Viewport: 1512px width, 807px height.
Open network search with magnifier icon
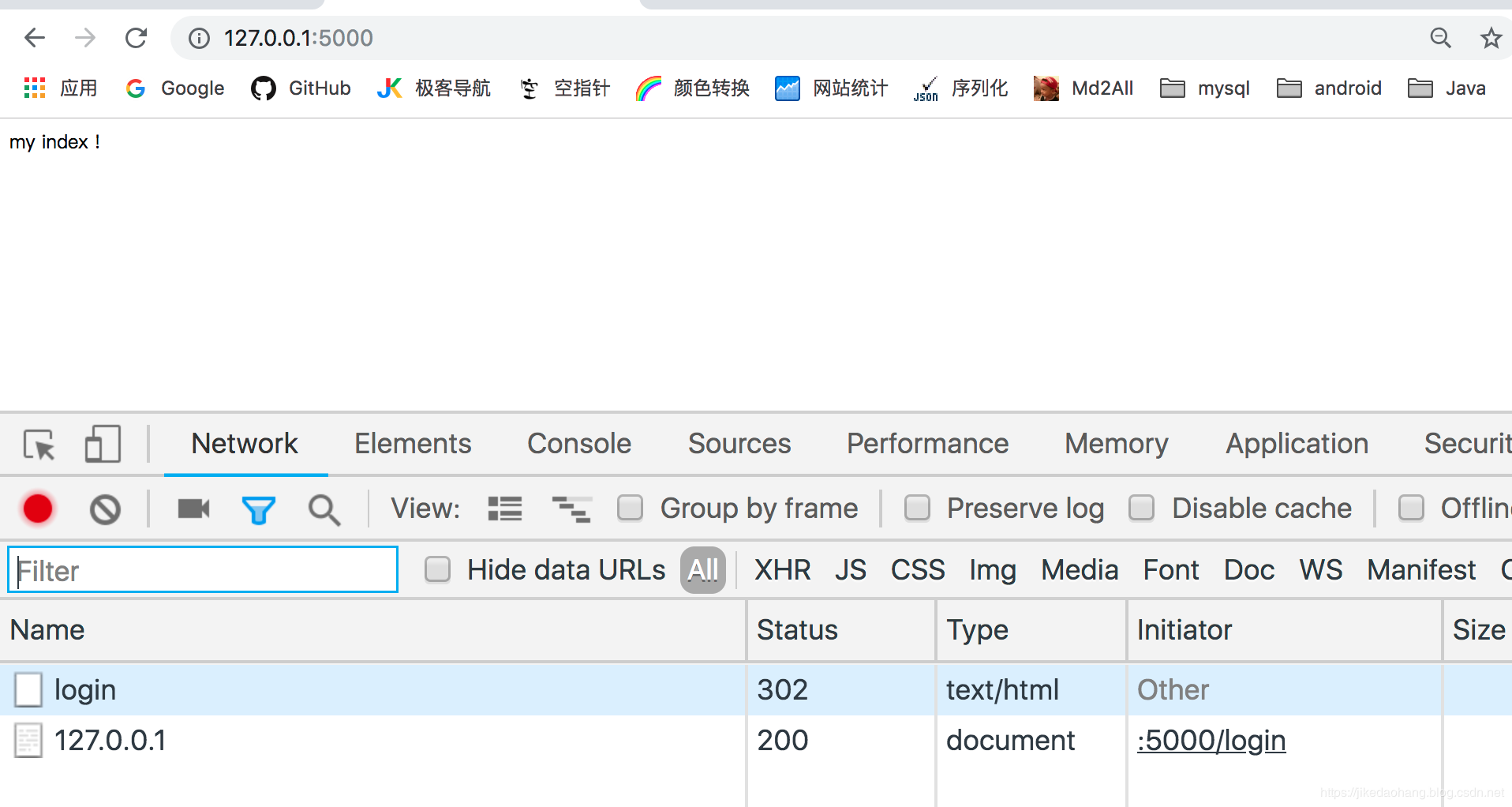(x=324, y=510)
